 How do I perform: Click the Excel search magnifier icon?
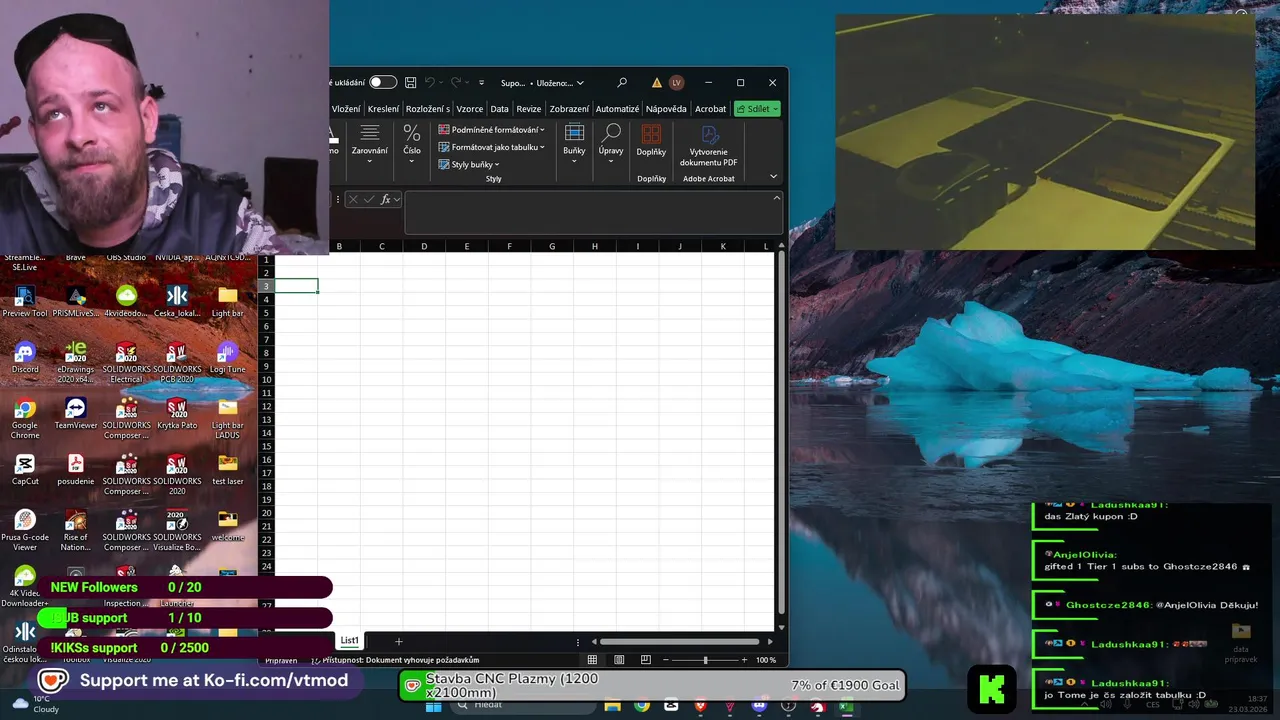click(622, 83)
